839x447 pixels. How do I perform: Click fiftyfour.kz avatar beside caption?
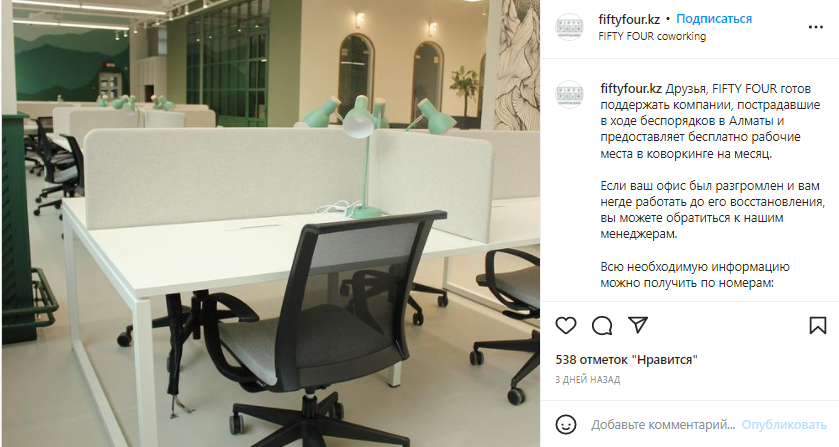(569, 94)
